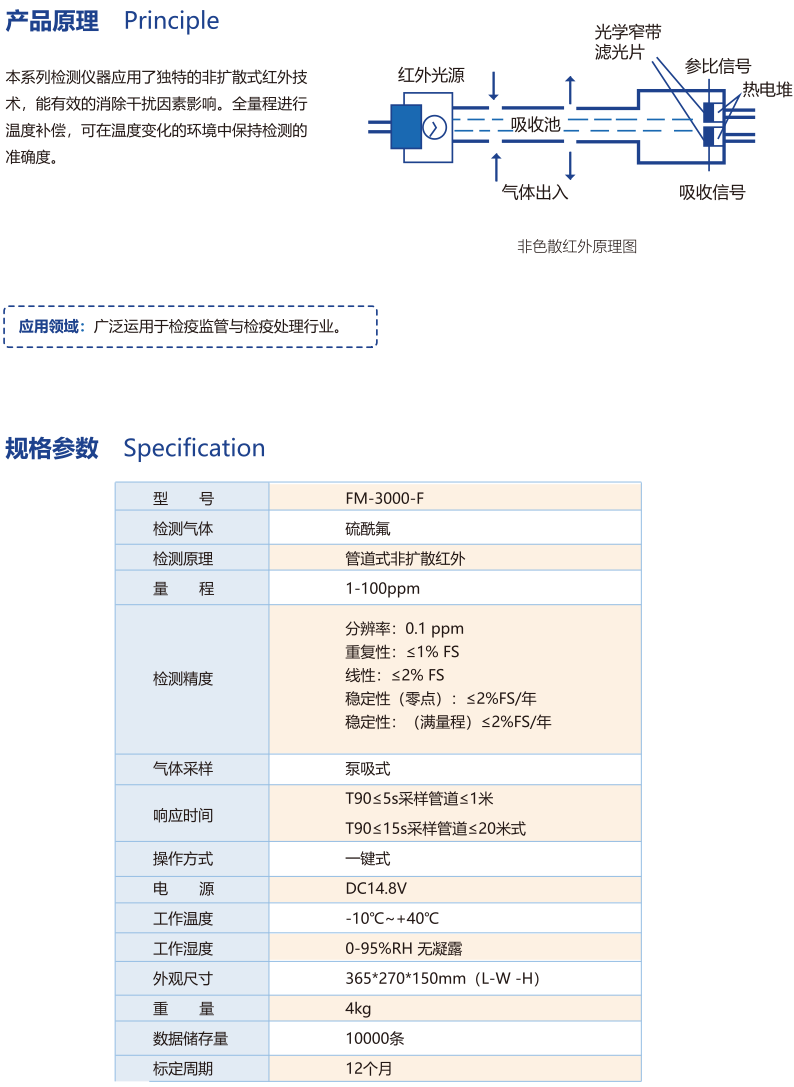The image size is (794, 1087).
Task: Select the 吸收池 label in the diagram
Action: click(x=535, y=125)
